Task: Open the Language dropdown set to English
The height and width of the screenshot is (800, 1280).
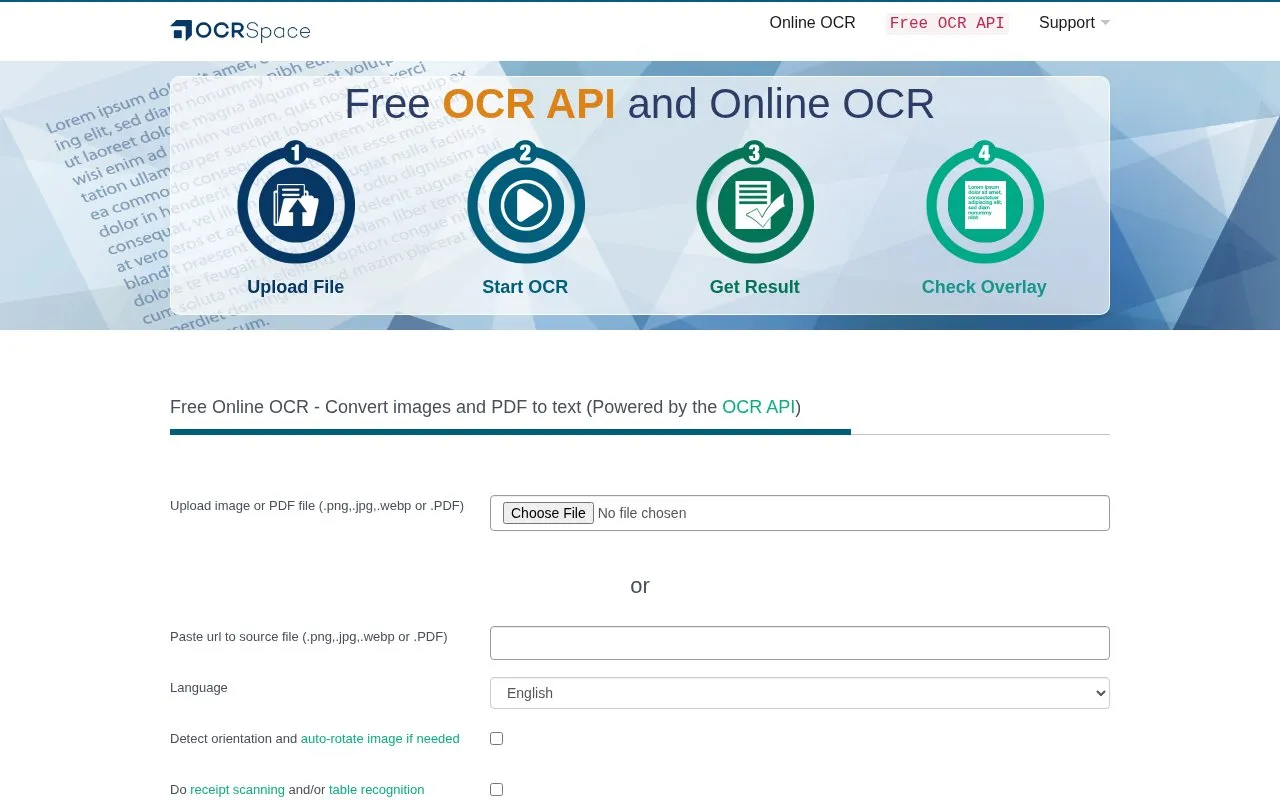Action: tap(800, 693)
